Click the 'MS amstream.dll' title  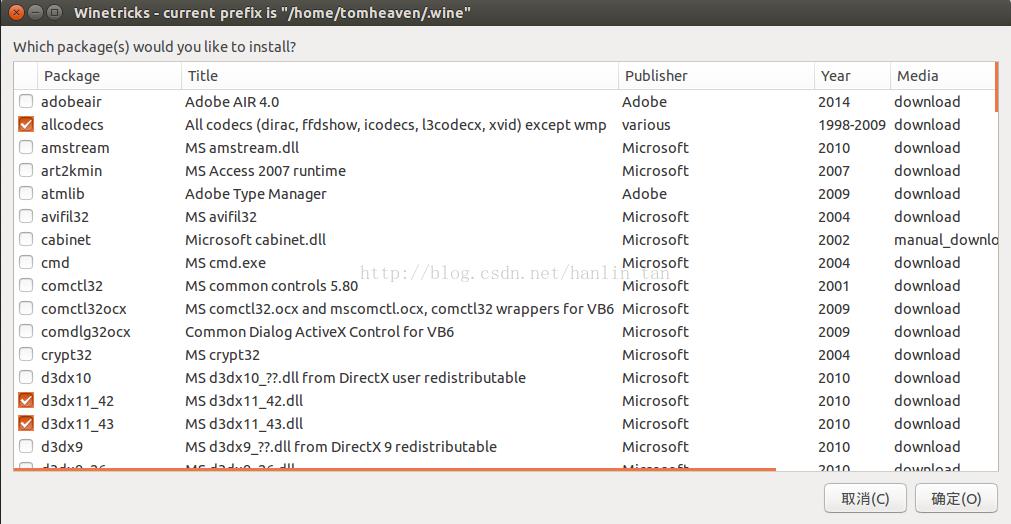click(x=242, y=148)
